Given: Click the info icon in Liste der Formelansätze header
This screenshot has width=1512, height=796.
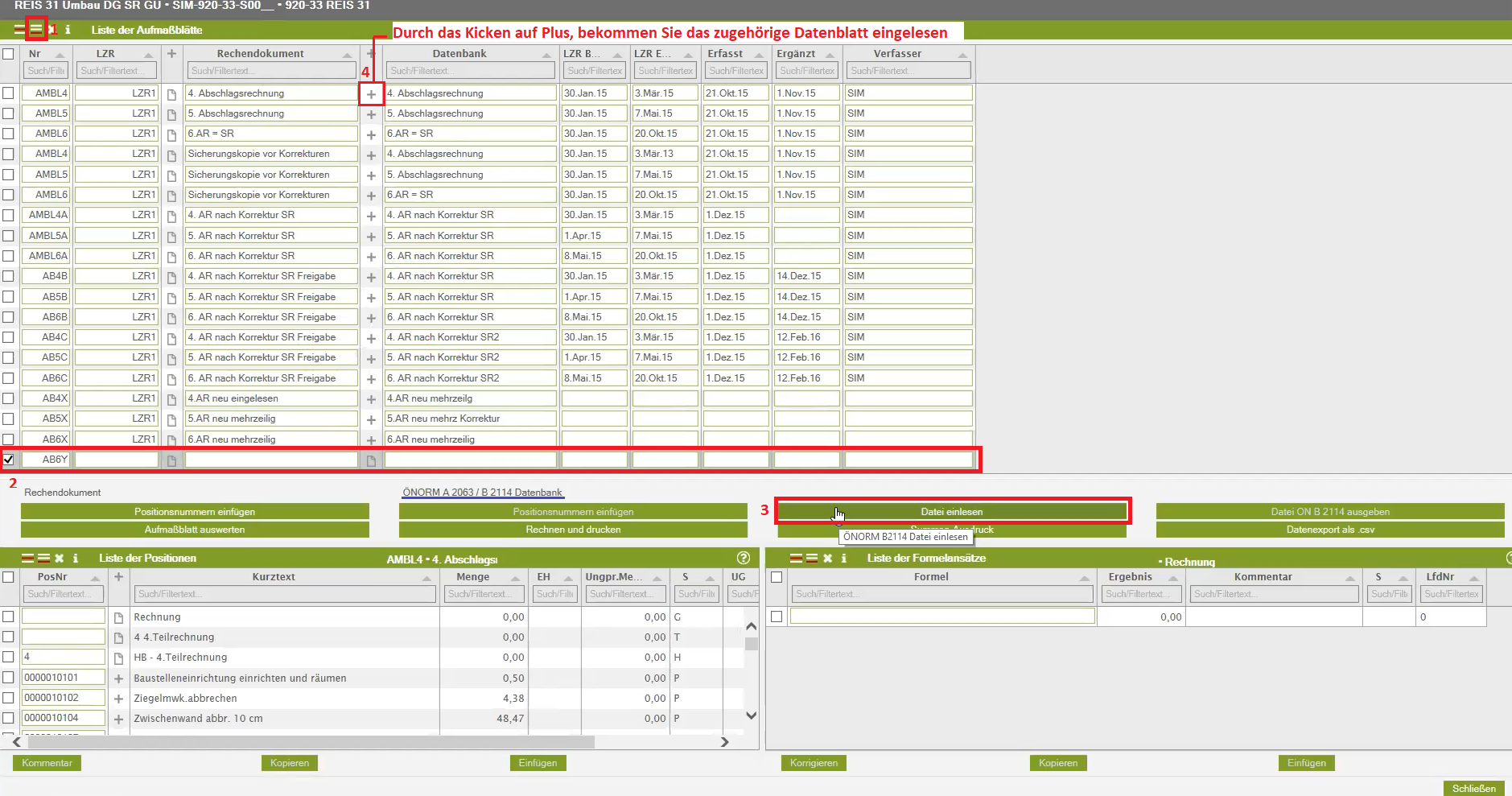Looking at the screenshot, I should pyautogui.click(x=843, y=558).
